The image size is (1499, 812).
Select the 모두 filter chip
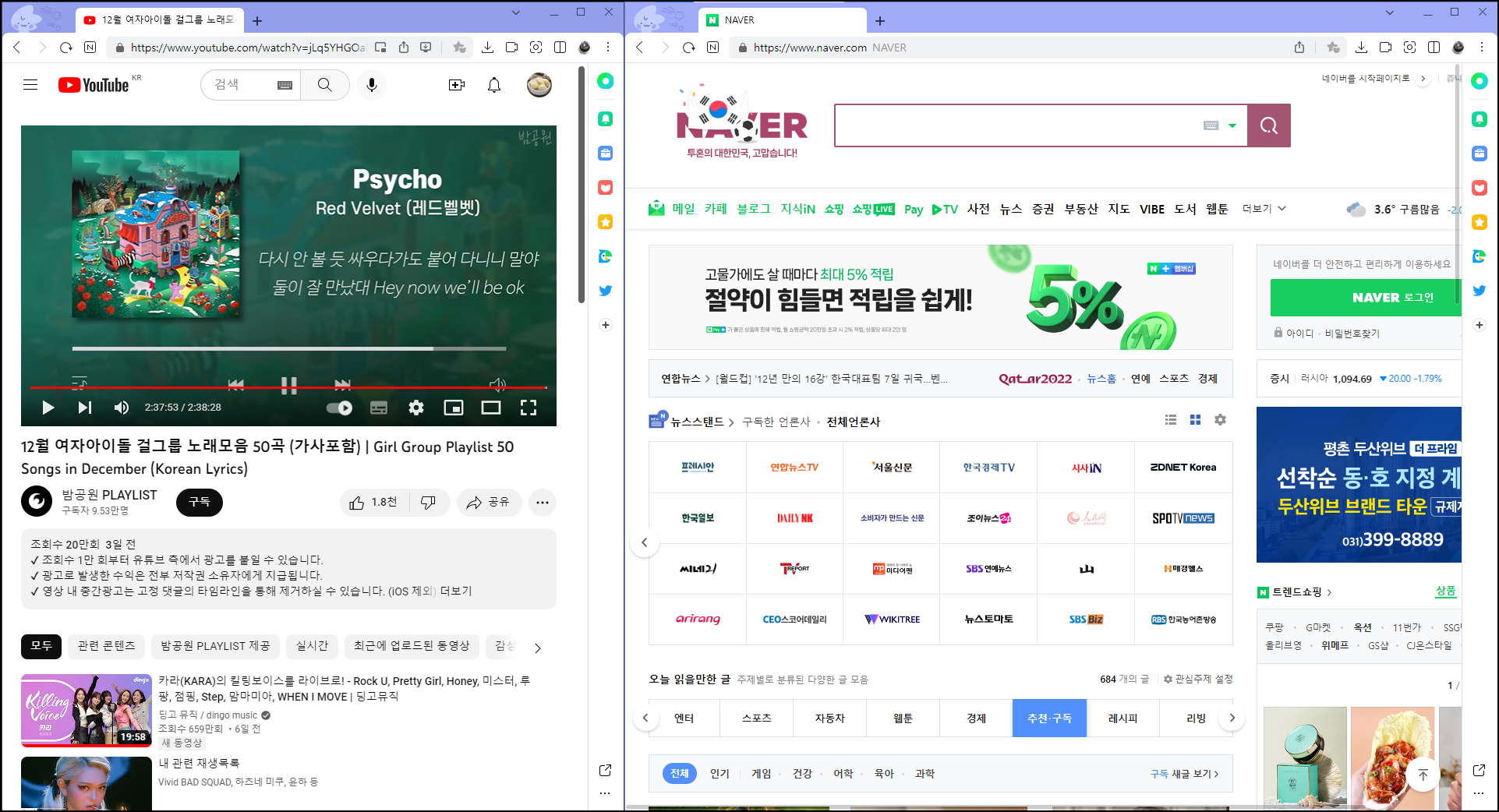pyautogui.click(x=41, y=646)
